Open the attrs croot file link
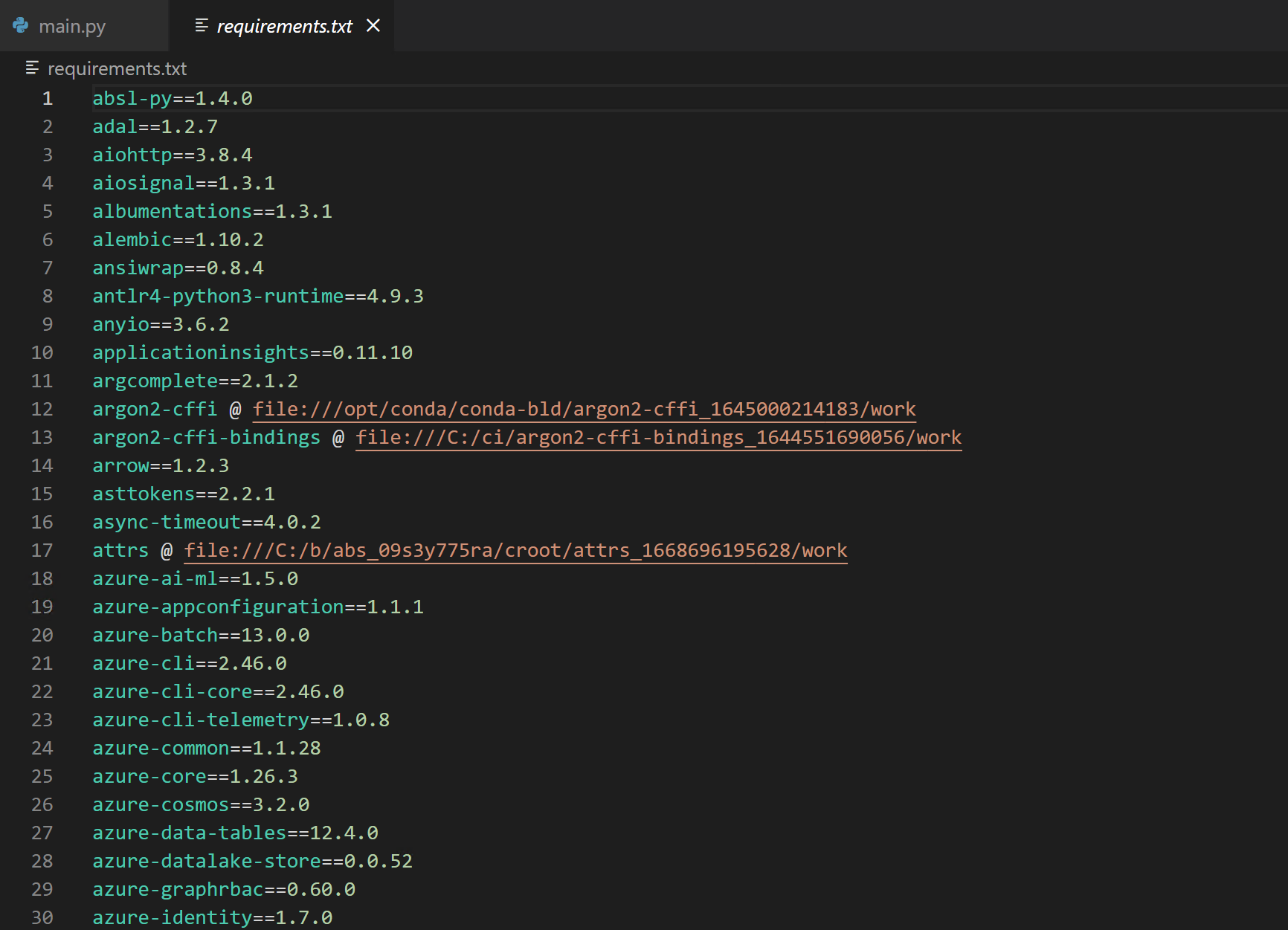1288x930 pixels. 515,550
